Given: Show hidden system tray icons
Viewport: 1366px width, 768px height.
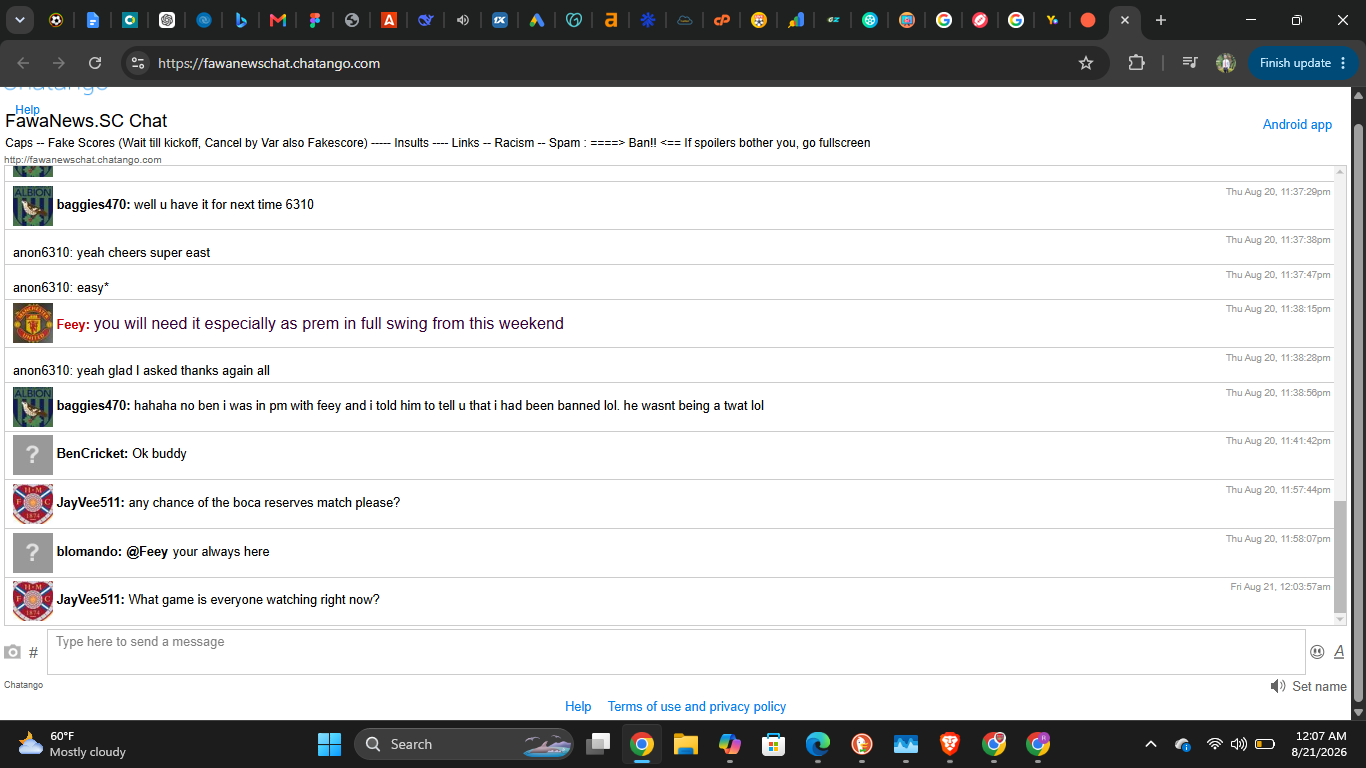Looking at the screenshot, I should click(1151, 744).
